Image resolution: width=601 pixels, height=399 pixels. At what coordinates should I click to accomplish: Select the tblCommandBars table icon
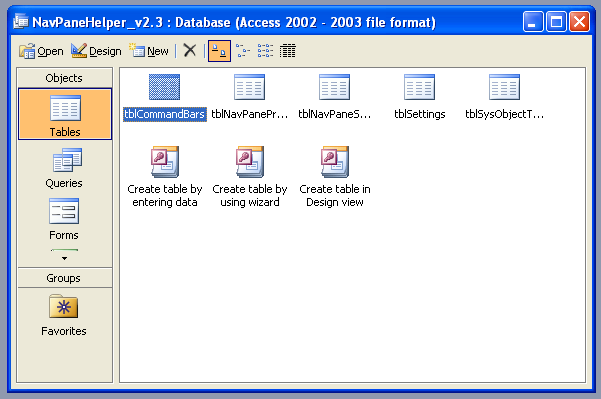coord(164,87)
